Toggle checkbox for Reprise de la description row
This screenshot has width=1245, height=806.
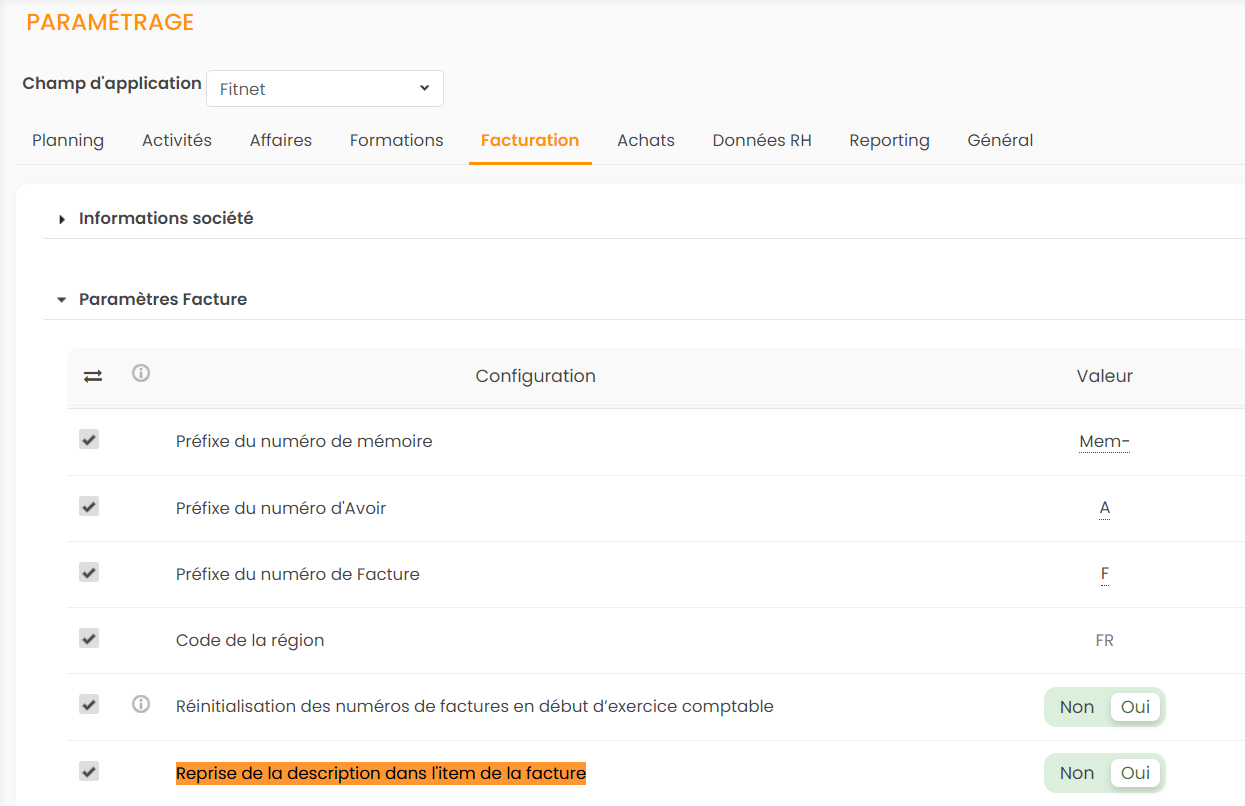pyautogui.click(x=89, y=772)
